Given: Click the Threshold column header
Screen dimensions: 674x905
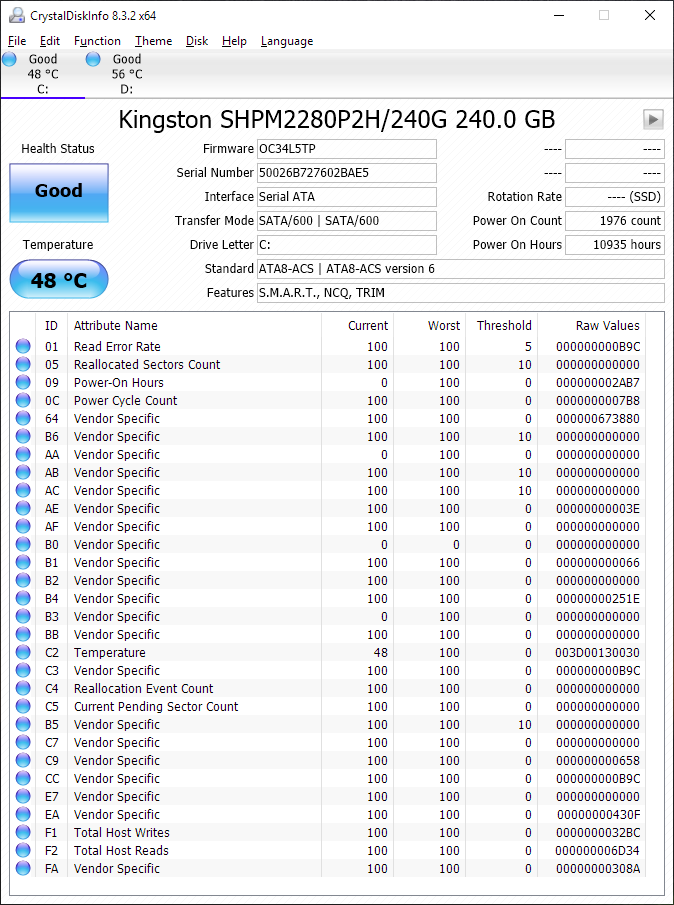Looking at the screenshot, I should pyautogui.click(x=501, y=326).
